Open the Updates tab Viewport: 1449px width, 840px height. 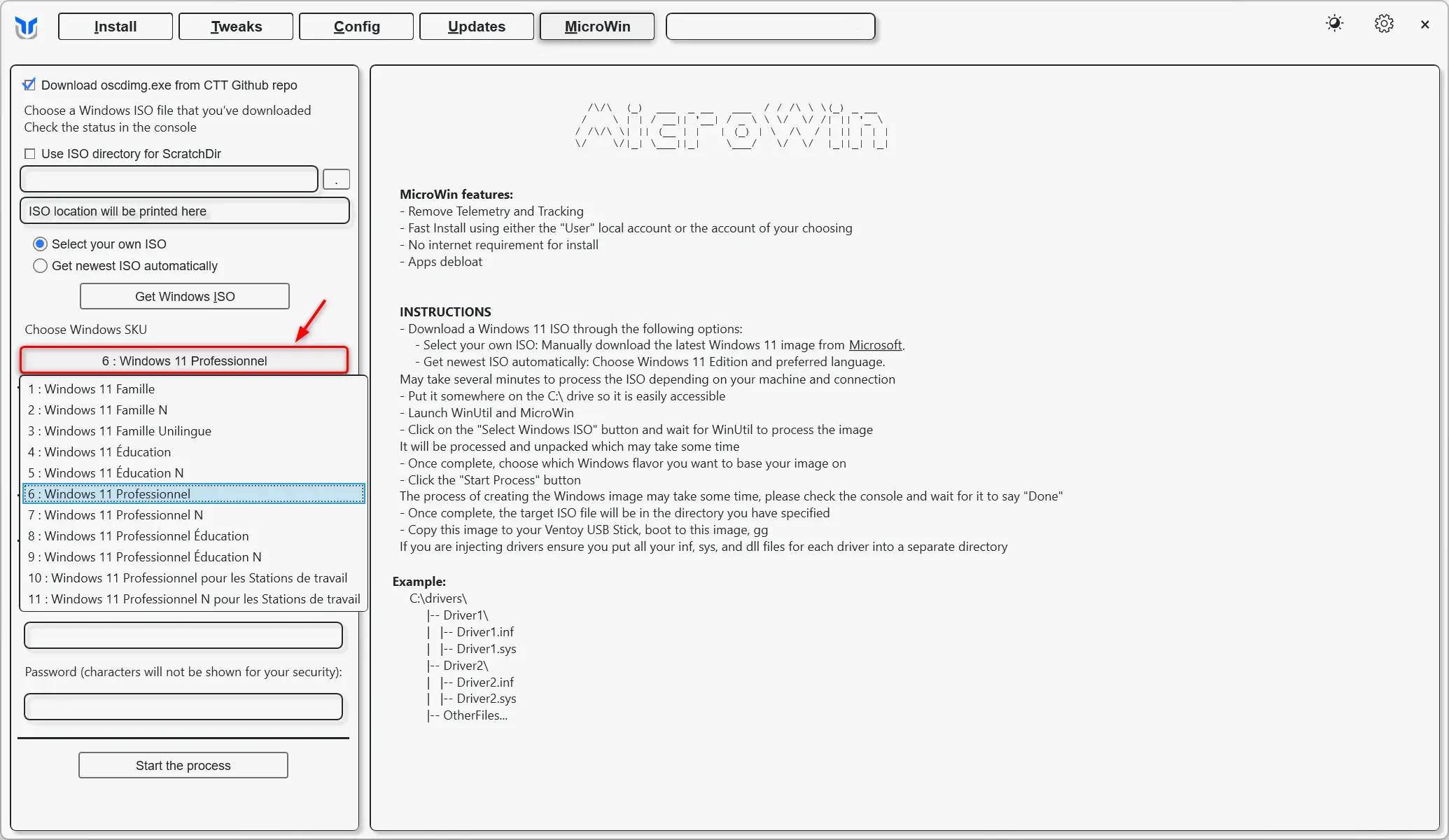click(x=475, y=26)
